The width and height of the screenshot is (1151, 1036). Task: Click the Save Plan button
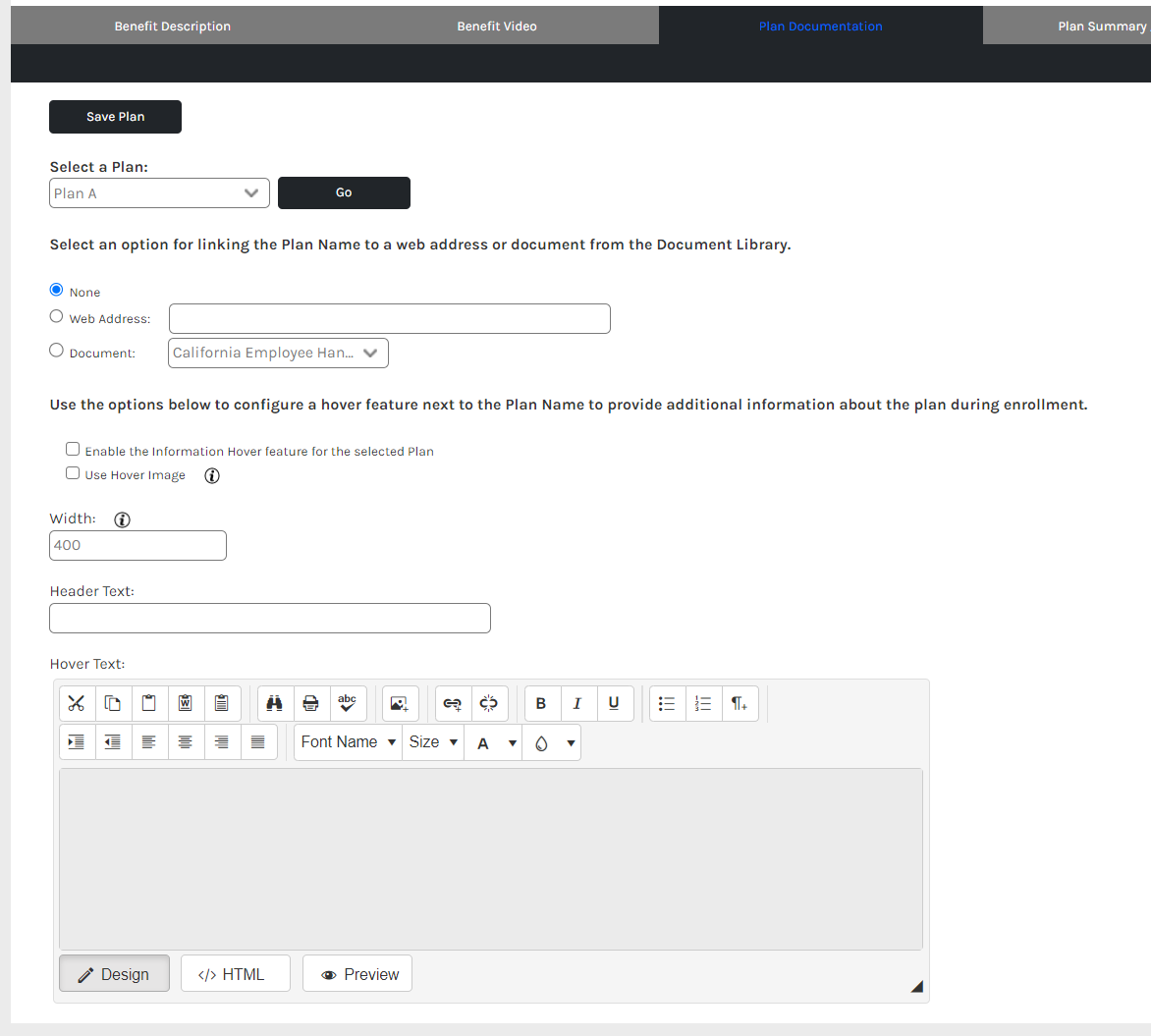115,117
